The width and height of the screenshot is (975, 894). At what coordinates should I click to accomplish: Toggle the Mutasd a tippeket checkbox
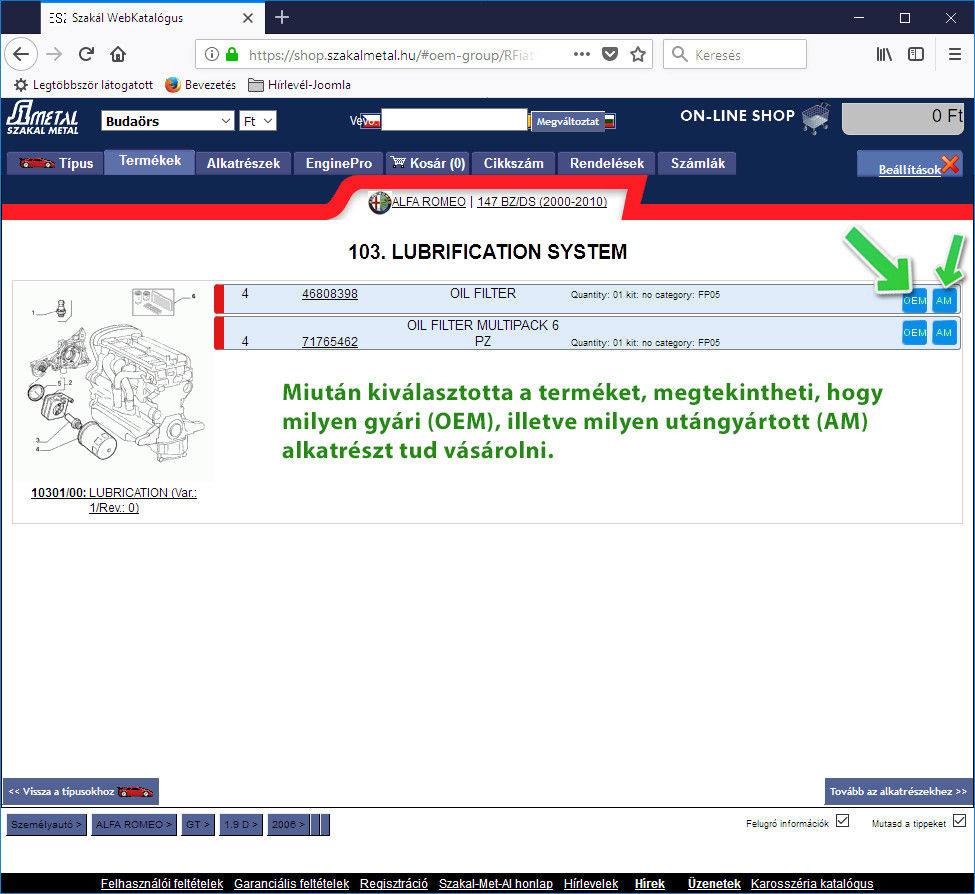click(x=959, y=821)
